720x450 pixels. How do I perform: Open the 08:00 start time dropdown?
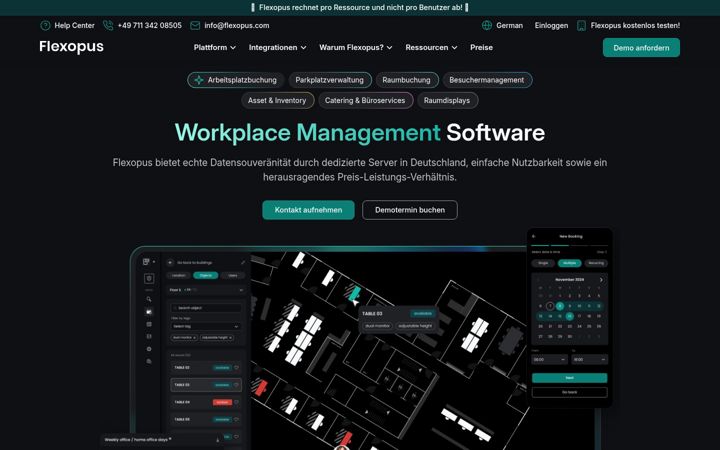tap(550, 360)
